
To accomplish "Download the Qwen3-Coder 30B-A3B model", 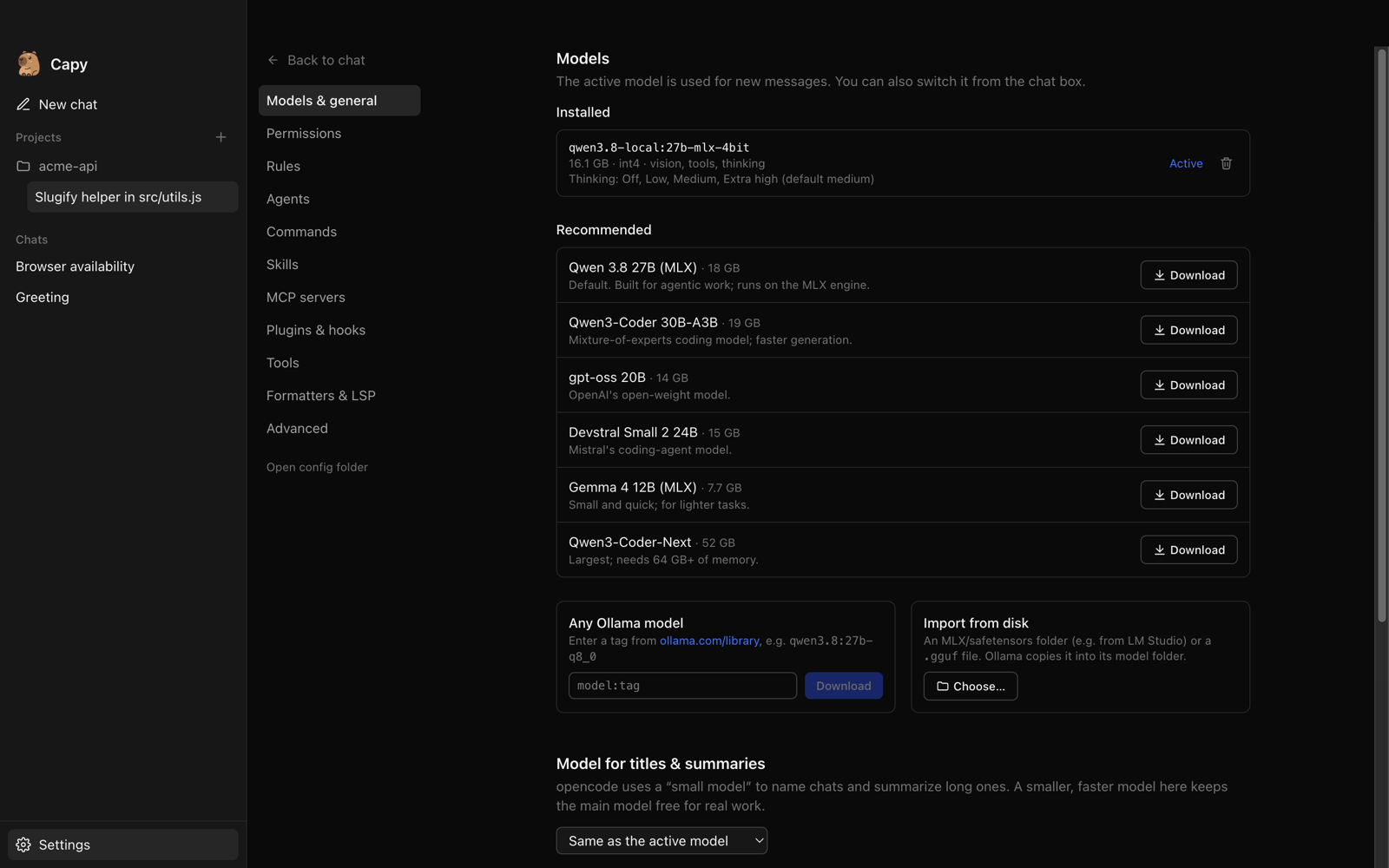I will pos(1188,330).
